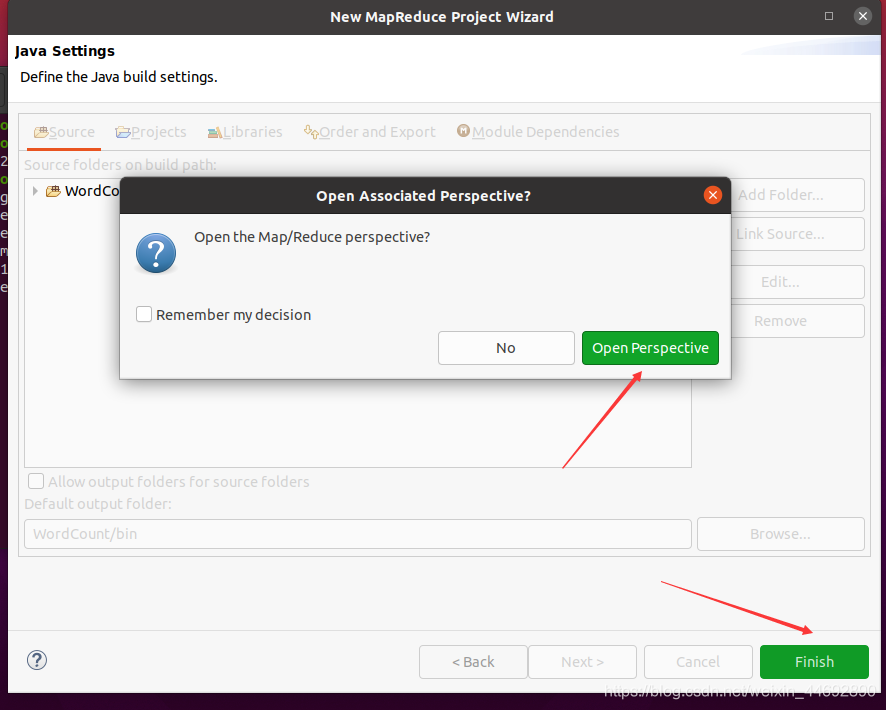Viewport: 886px width, 710px height.
Task: Click the Module Dependencies circle icon
Action: point(463,130)
